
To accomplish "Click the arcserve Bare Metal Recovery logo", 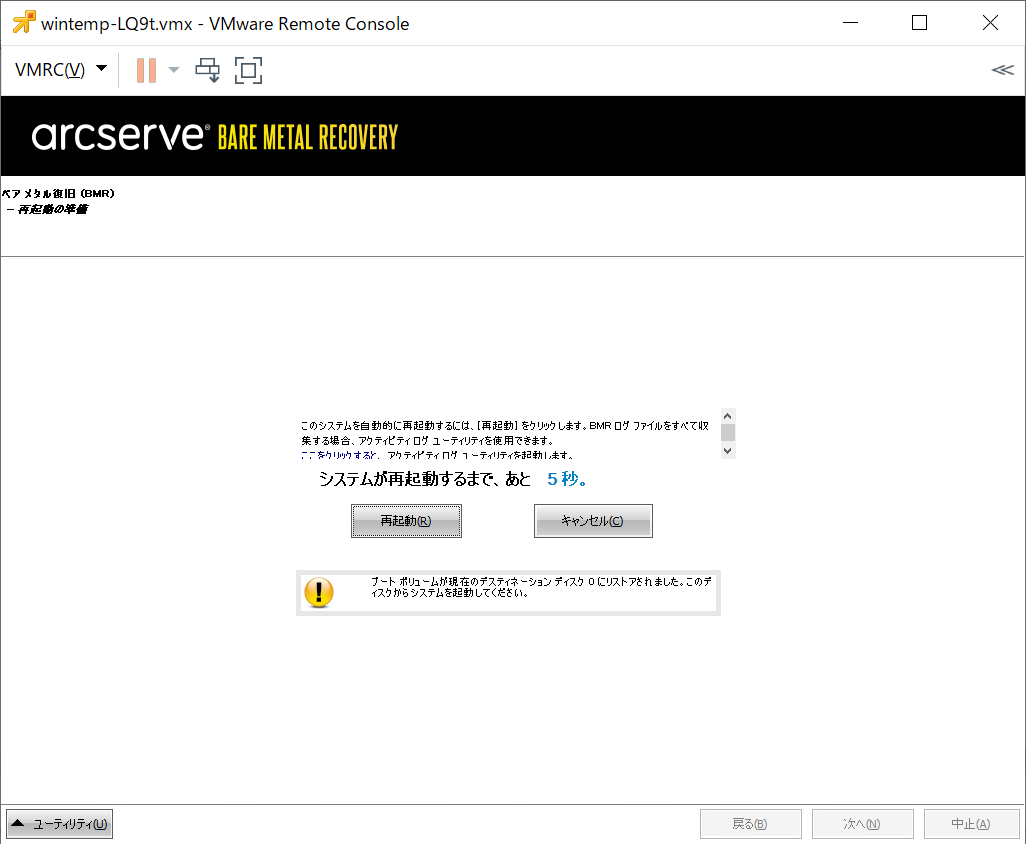I will coord(215,136).
